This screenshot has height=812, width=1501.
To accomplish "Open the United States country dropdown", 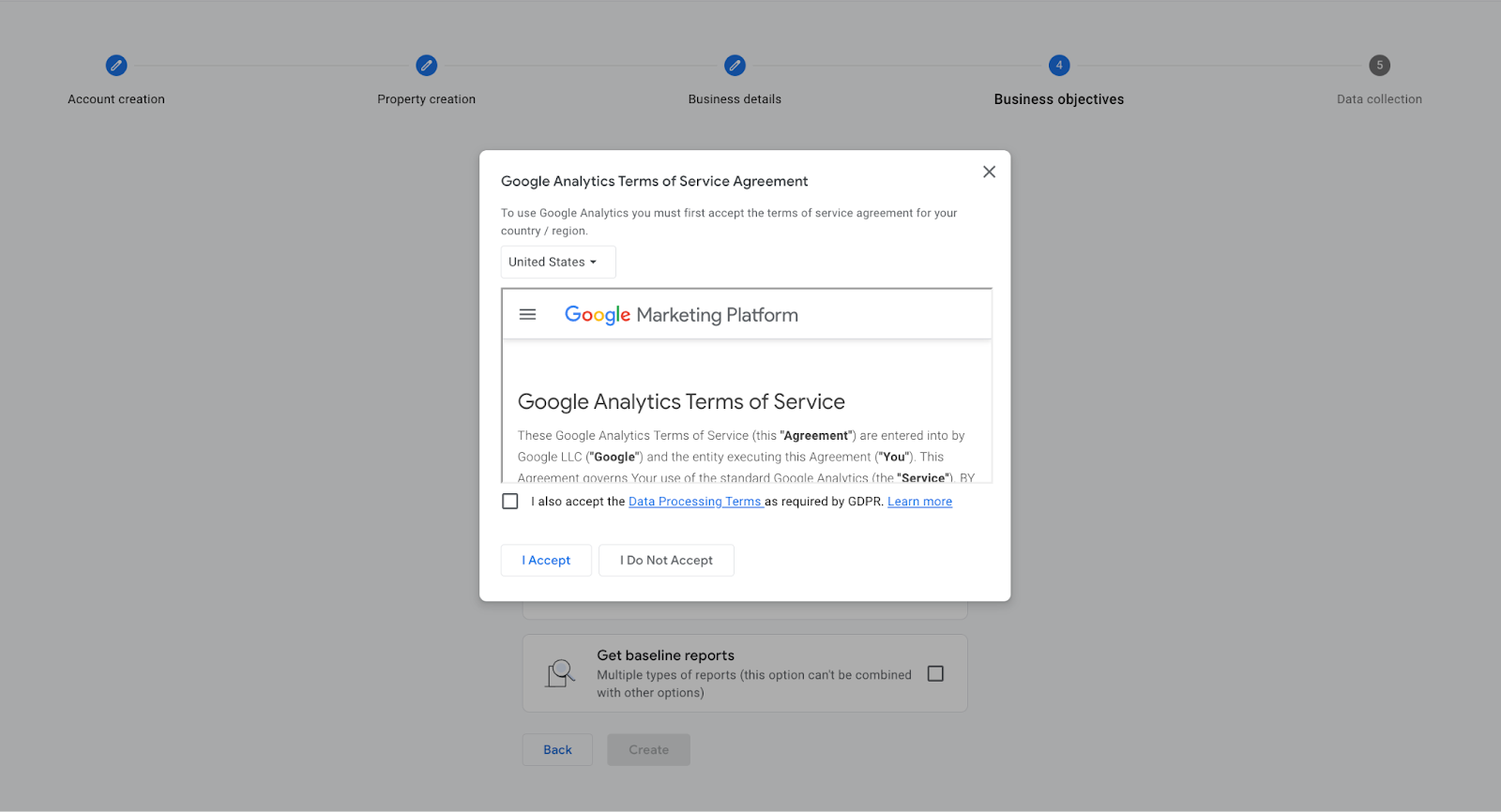I will (558, 262).
